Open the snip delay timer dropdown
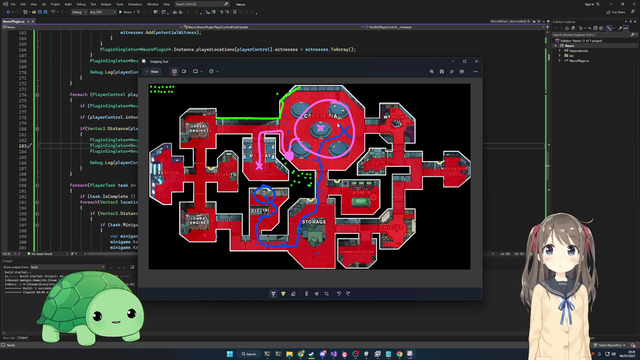 [213, 71]
